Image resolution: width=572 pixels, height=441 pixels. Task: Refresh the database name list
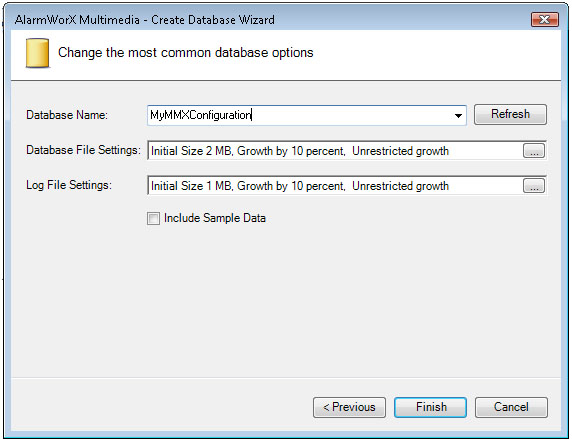pyautogui.click(x=510, y=114)
